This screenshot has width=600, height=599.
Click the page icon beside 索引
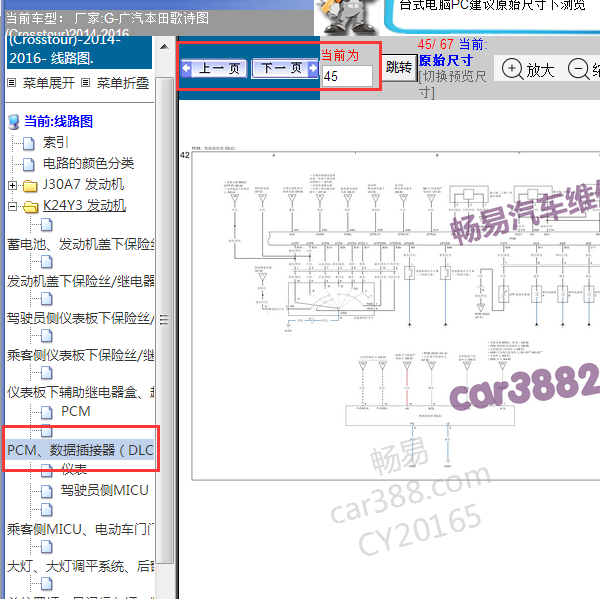coord(28,144)
